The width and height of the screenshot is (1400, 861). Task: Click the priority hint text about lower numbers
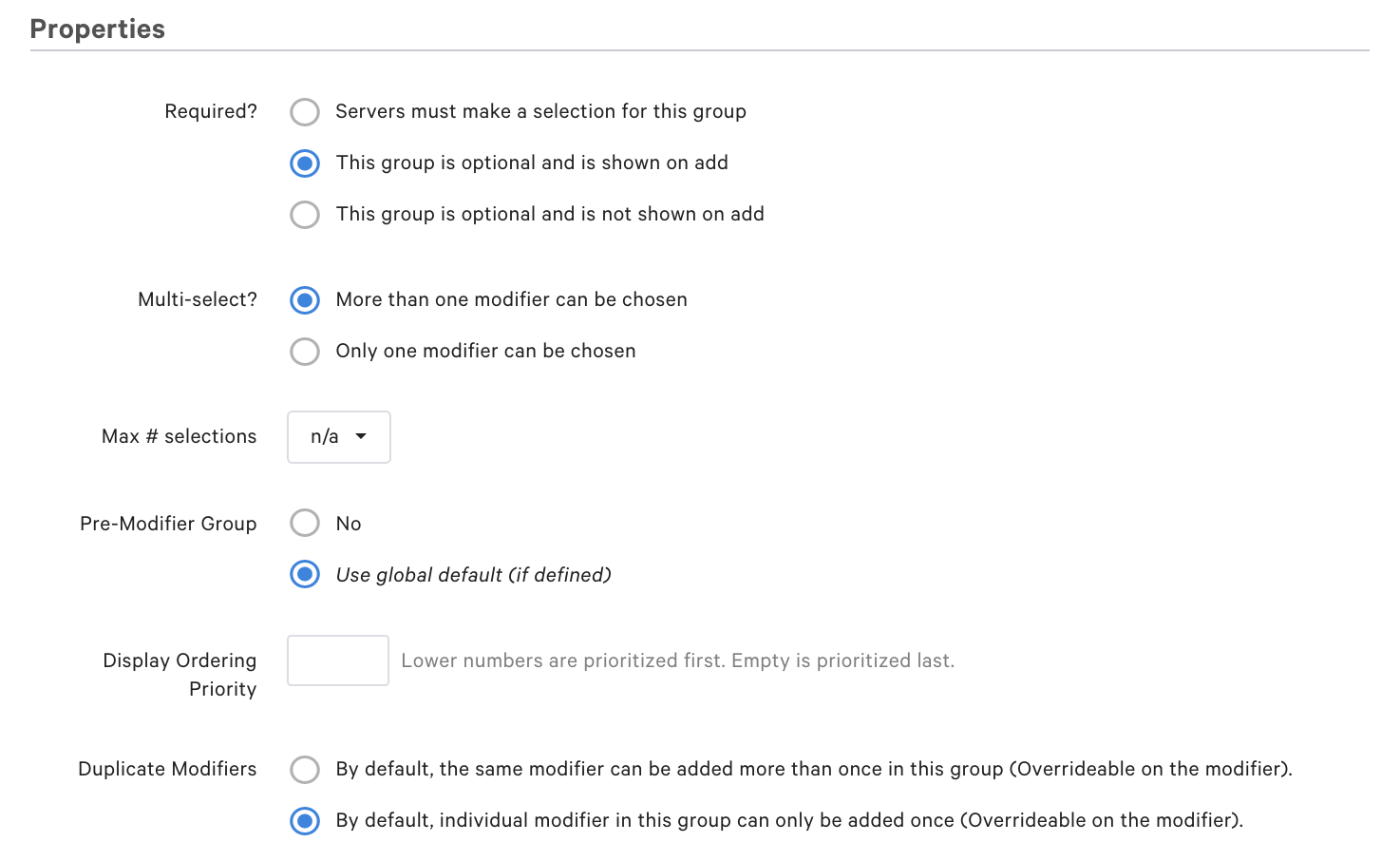click(678, 660)
